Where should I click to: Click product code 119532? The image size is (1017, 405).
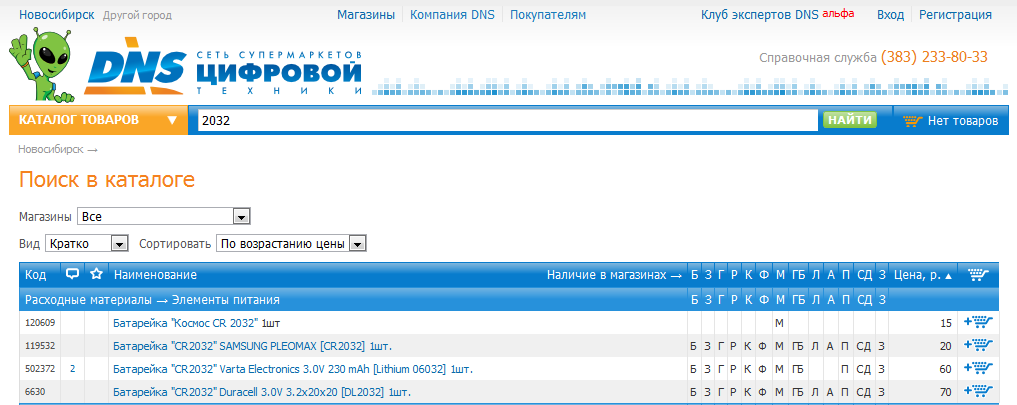40,345
